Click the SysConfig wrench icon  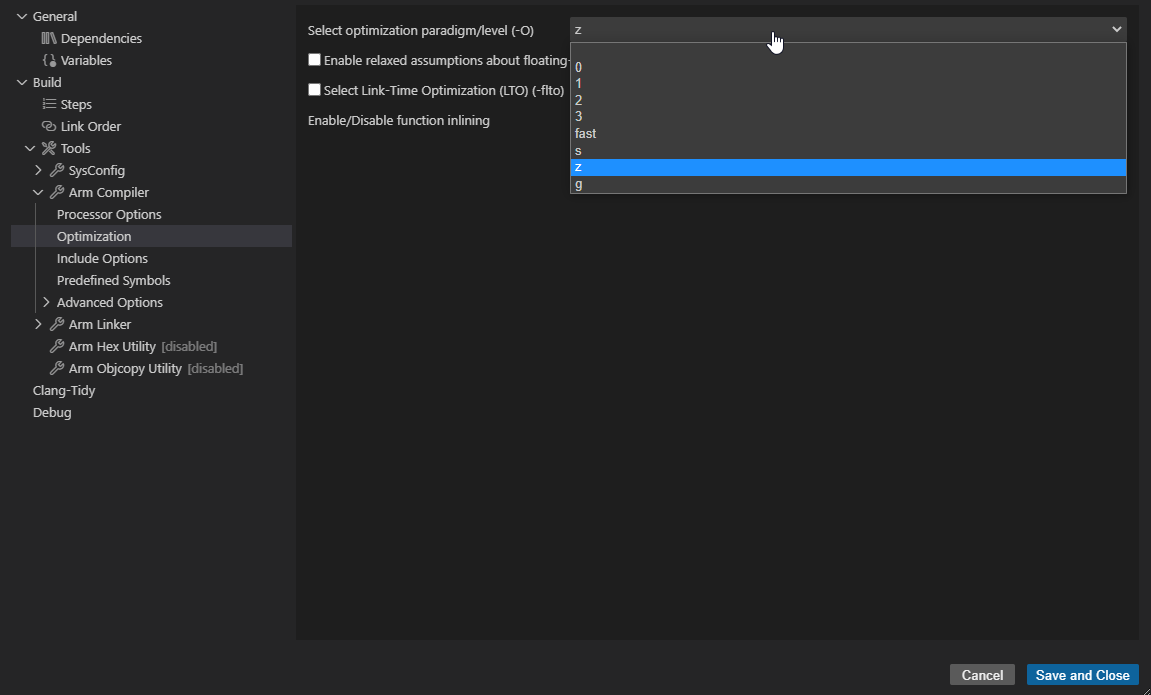click(57, 170)
